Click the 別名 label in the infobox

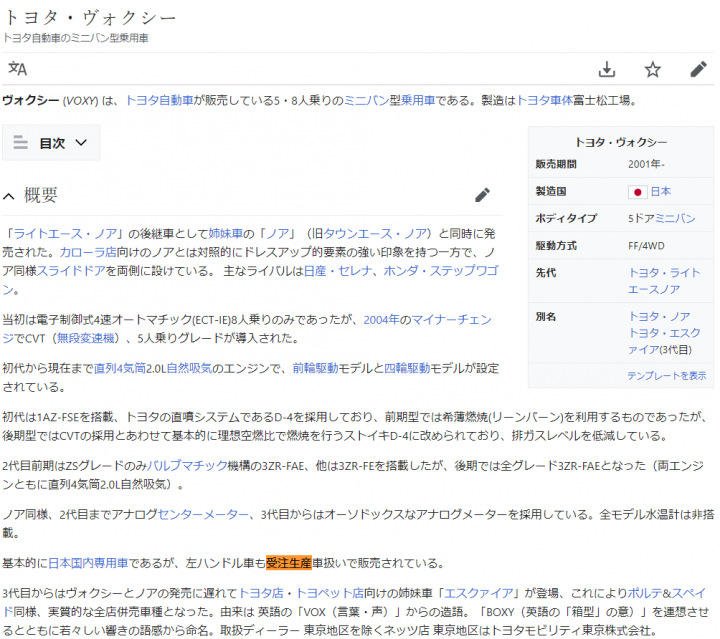click(x=546, y=317)
